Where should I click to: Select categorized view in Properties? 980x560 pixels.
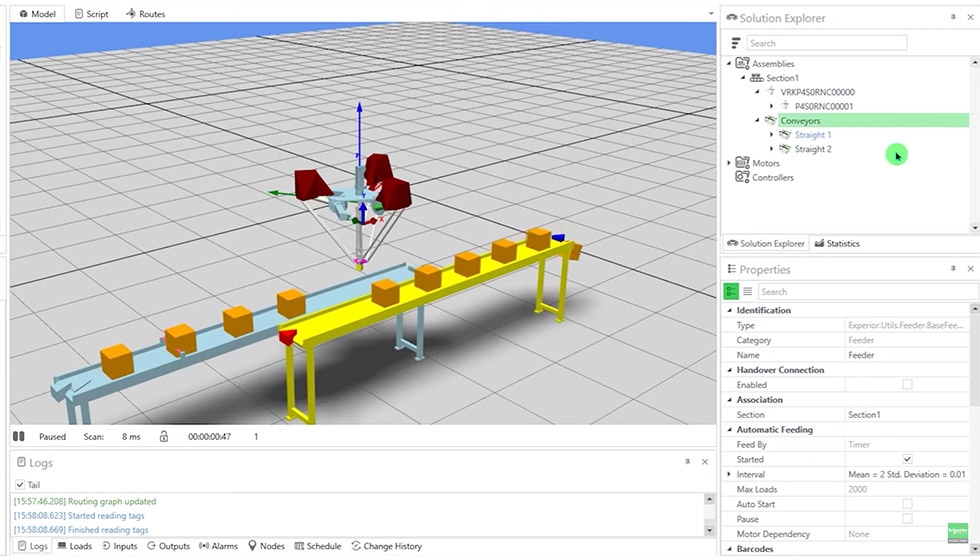(x=731, y=291)
